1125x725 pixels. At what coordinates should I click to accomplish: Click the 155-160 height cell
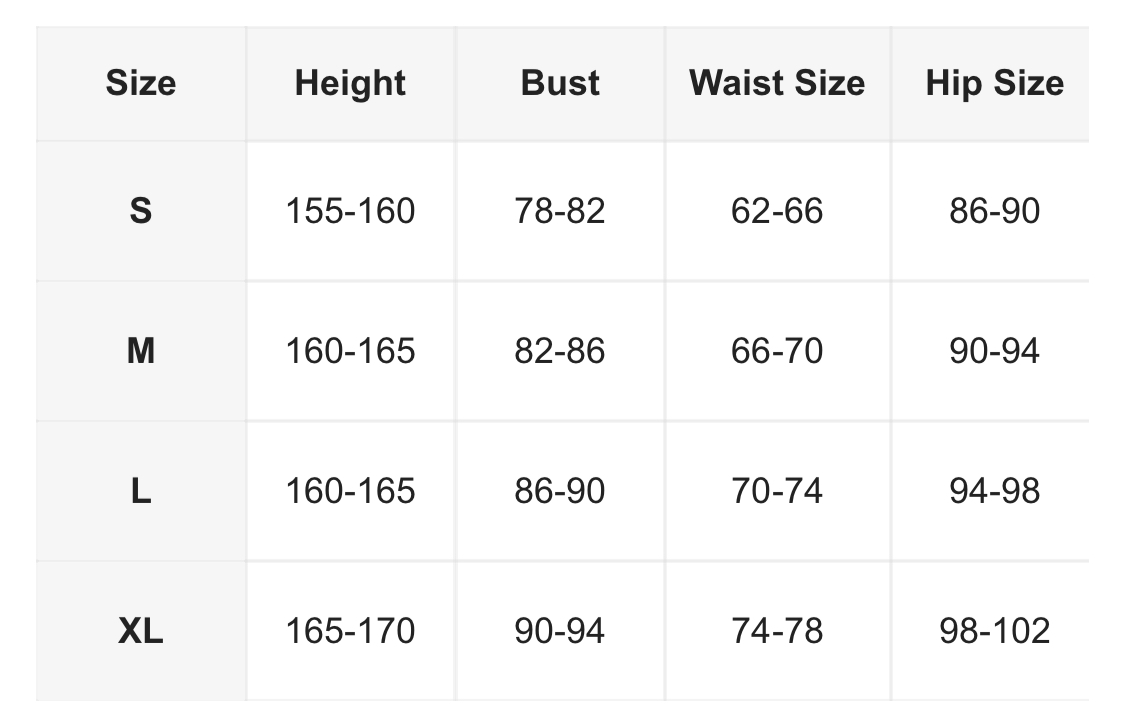click(350, 211)
